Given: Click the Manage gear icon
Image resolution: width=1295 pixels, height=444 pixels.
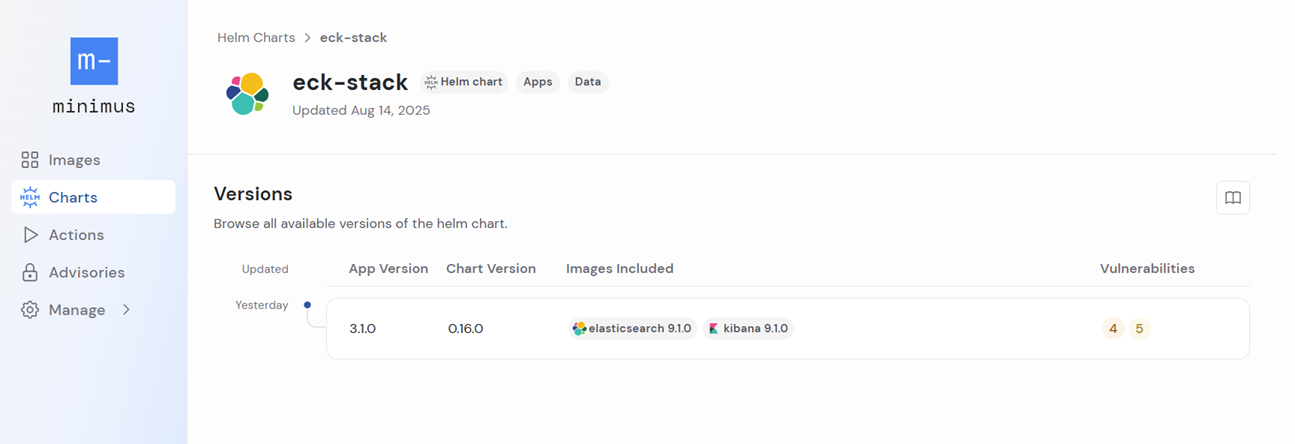Looking at the screenshot, I should coord(30,310).
